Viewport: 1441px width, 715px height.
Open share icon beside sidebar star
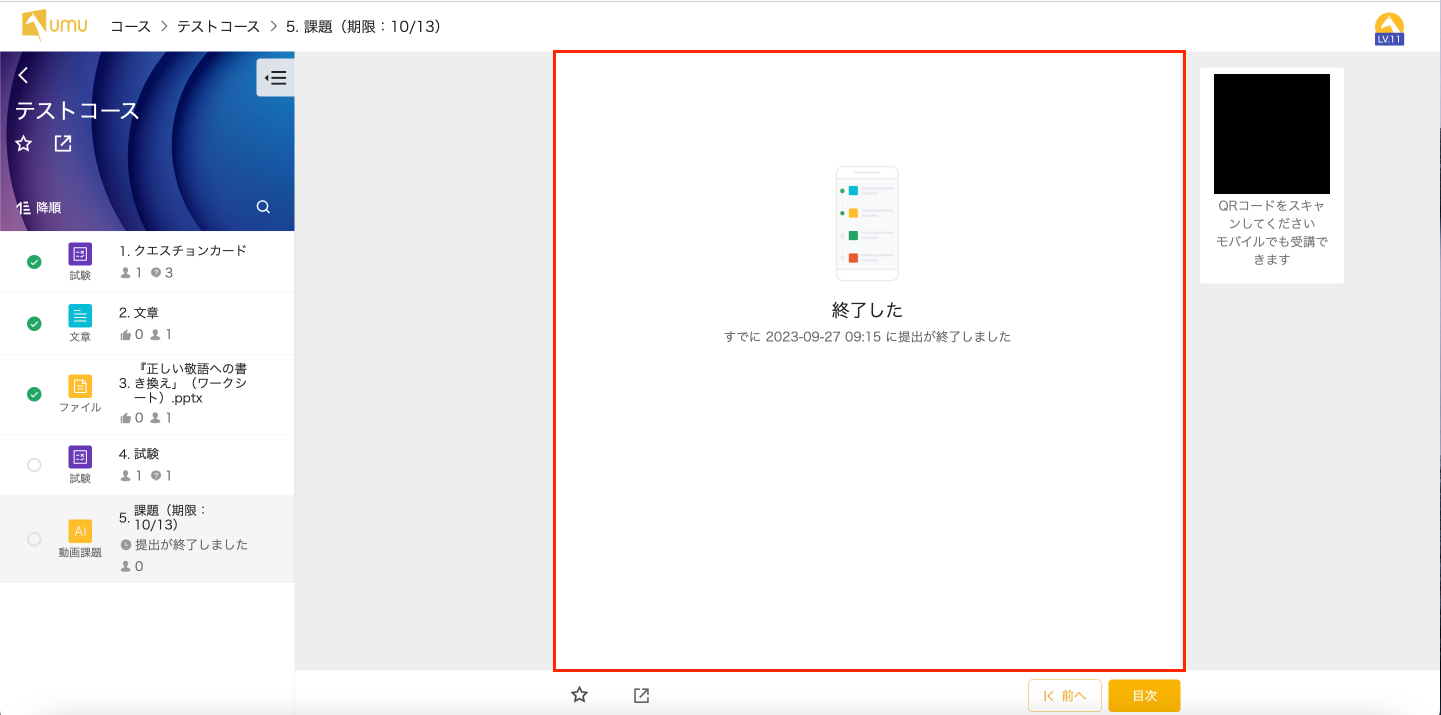coord(63,144)
